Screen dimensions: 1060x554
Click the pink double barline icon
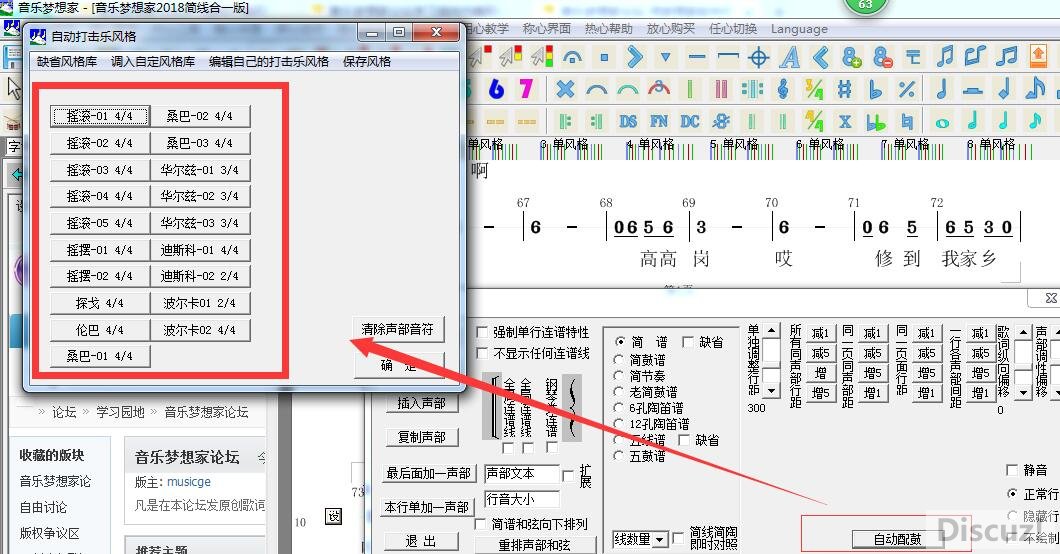pyautogui.click(x=721, y=89)
